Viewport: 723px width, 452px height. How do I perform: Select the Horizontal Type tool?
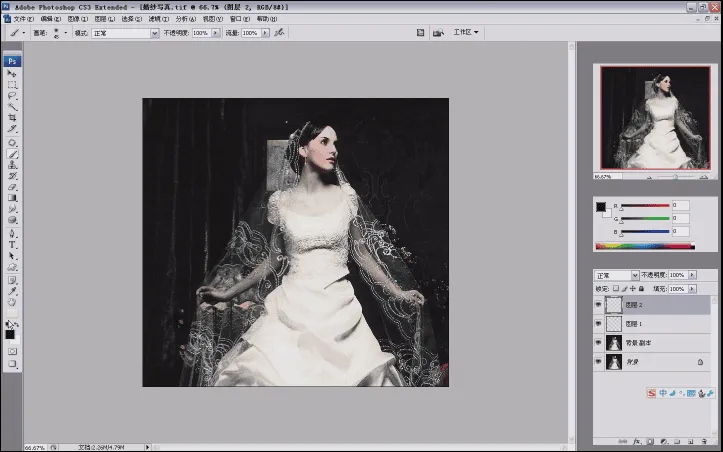pyautogui.click(x=12, y=244)
